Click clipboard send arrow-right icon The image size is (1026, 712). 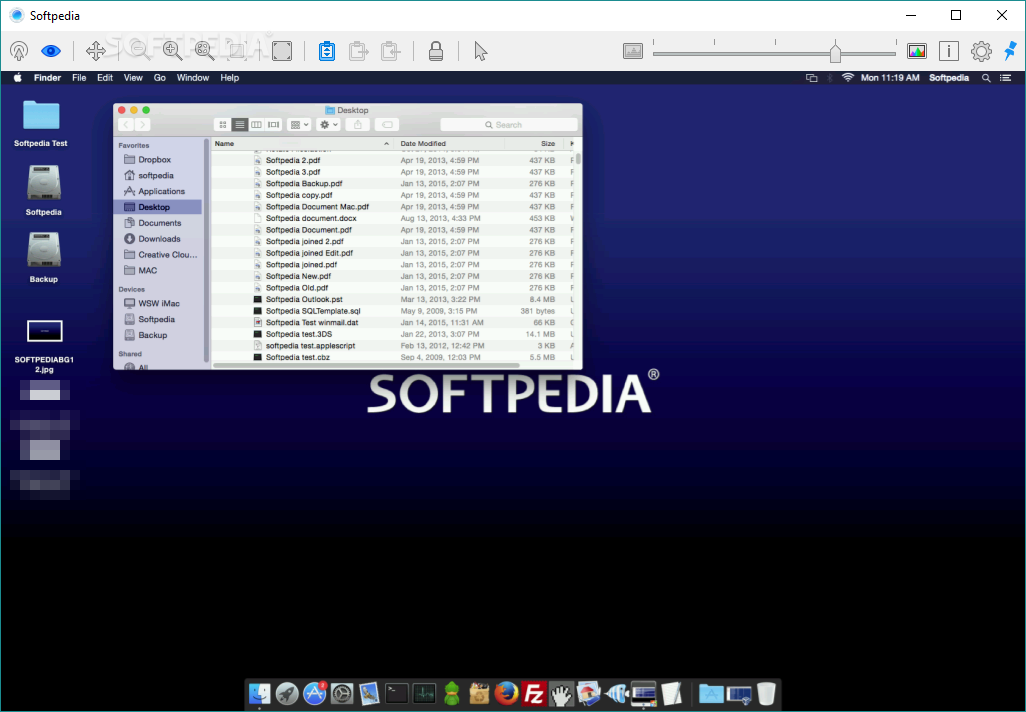coord(359,51)
